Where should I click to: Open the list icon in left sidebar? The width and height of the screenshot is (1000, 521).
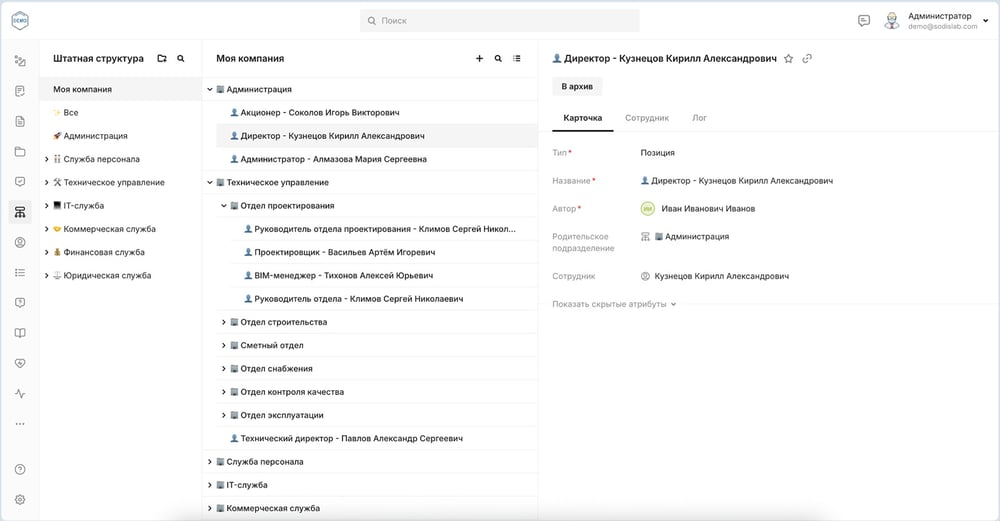(20, 272)
